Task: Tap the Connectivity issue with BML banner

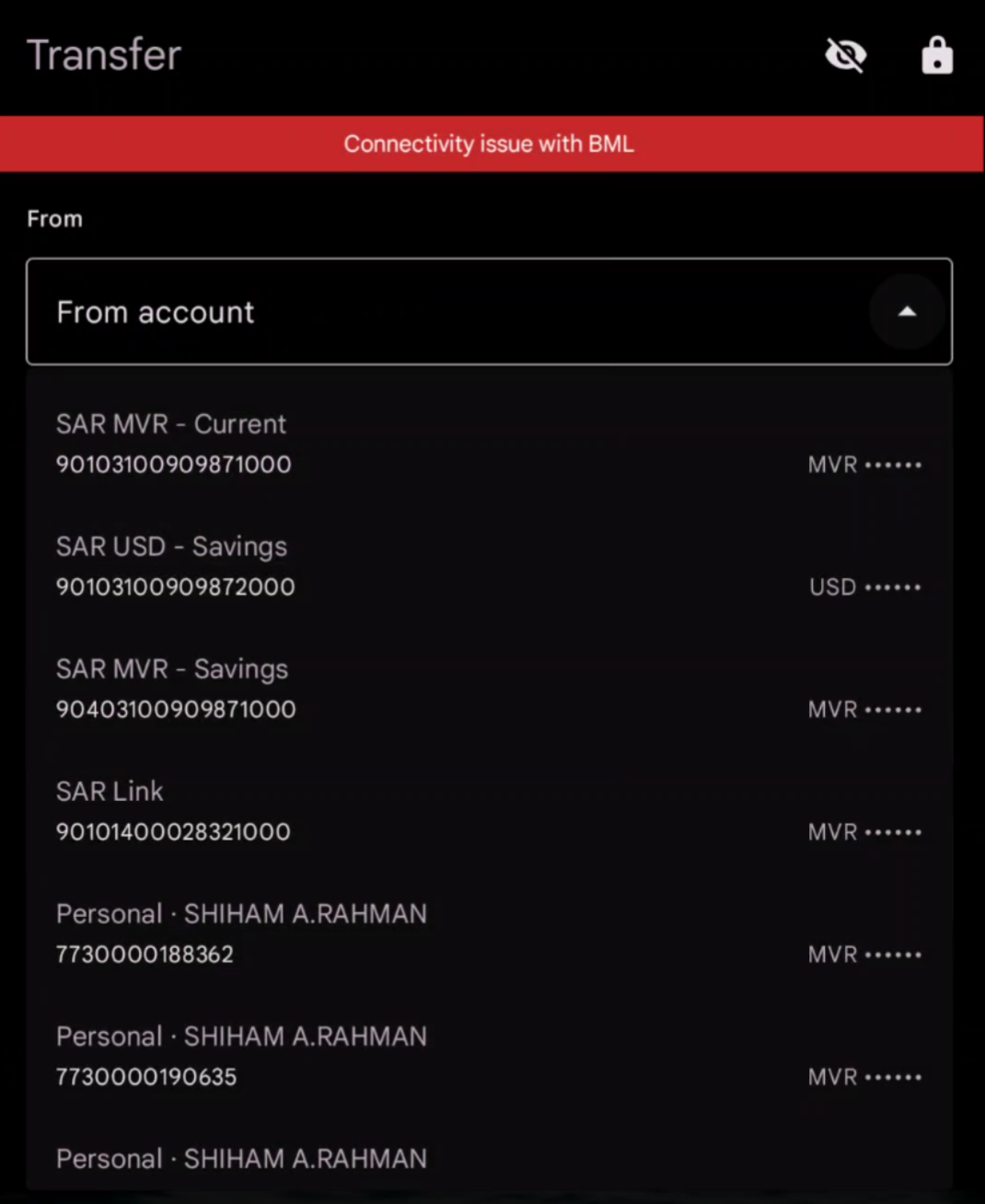Action: [x=492, y=144]
